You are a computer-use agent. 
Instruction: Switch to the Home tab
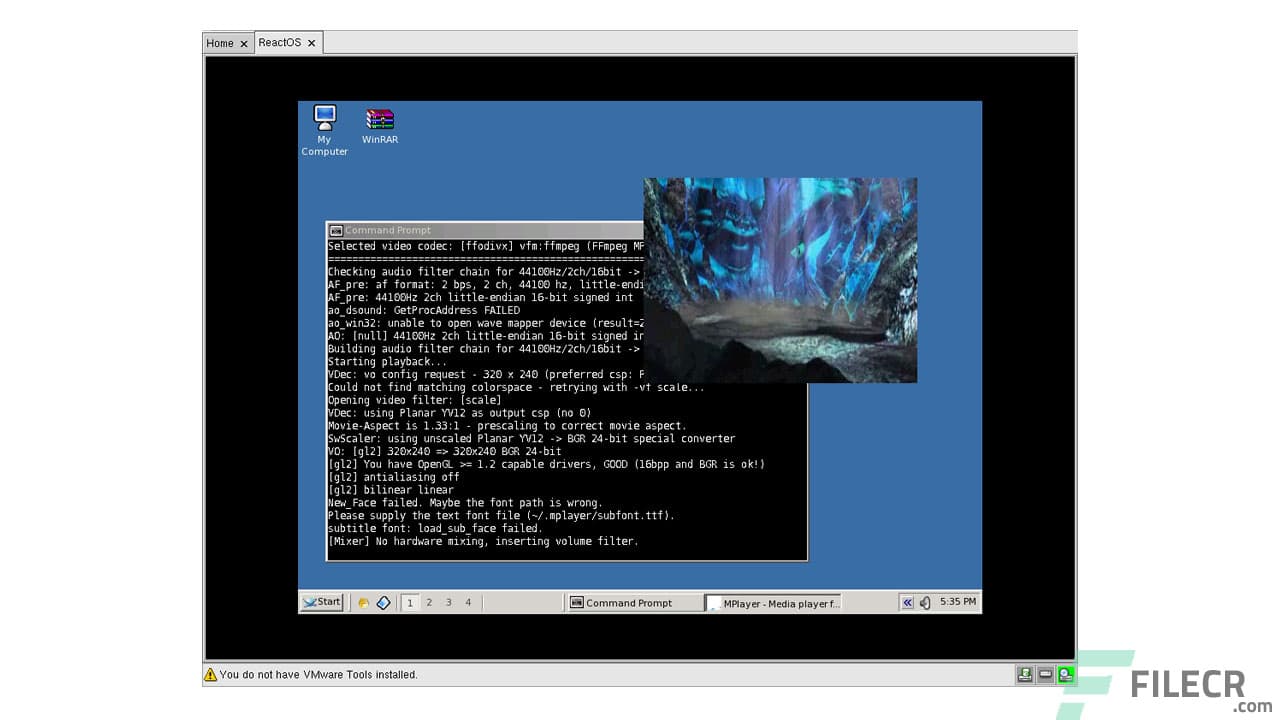click(220, 42)
